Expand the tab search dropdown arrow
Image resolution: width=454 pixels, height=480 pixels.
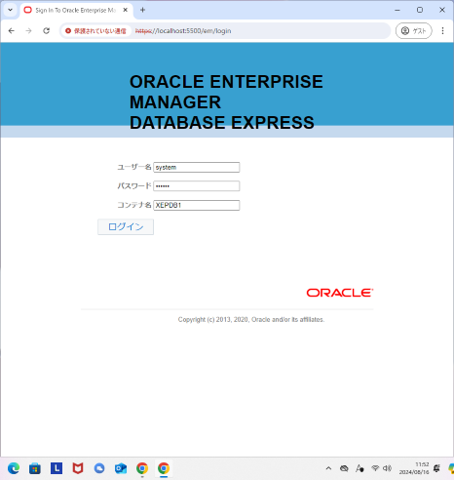[x=10, y=10]
